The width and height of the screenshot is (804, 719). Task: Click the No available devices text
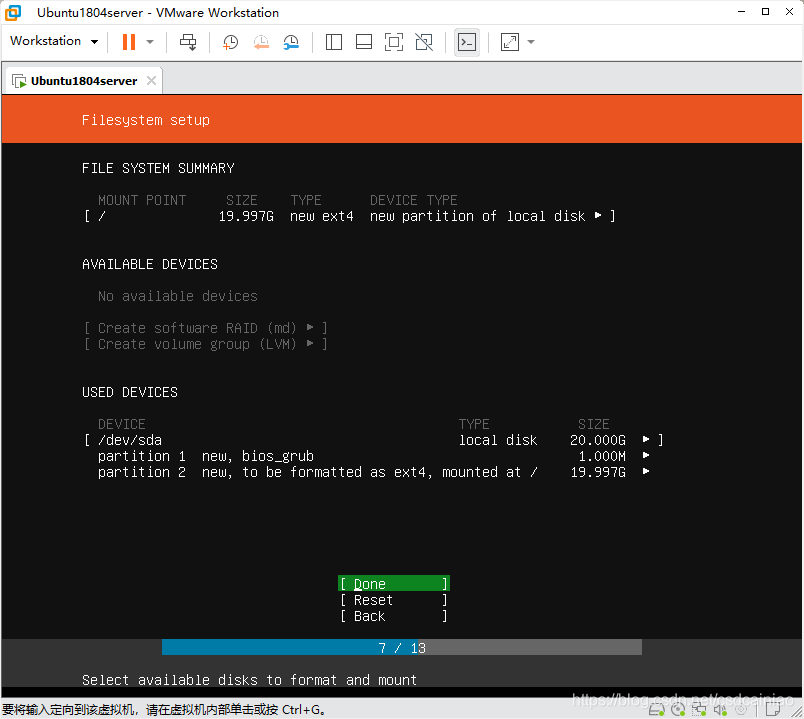(x=178, y=296)
